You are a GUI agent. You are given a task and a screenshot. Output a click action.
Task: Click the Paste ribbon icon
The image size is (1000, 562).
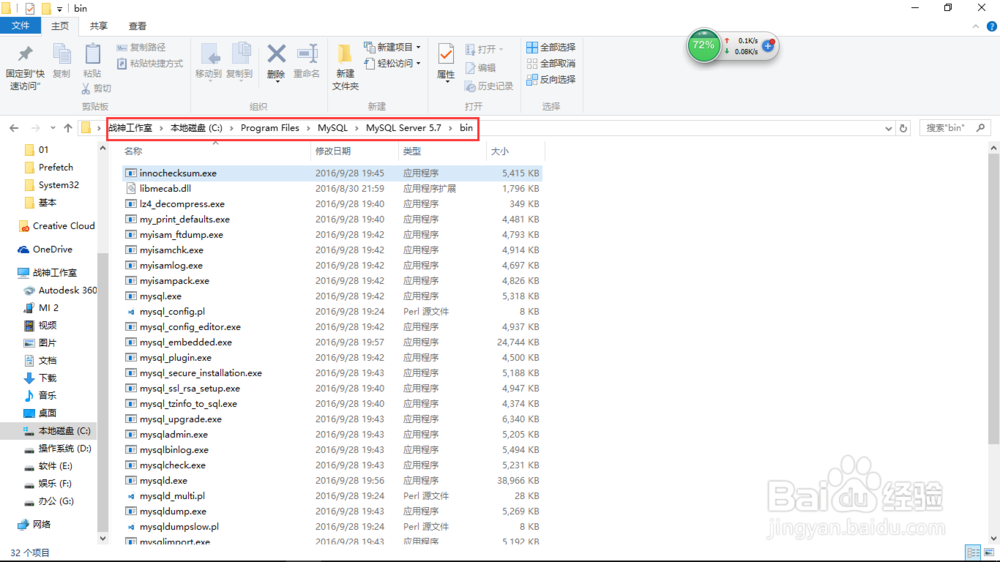[x=92, y=61]
